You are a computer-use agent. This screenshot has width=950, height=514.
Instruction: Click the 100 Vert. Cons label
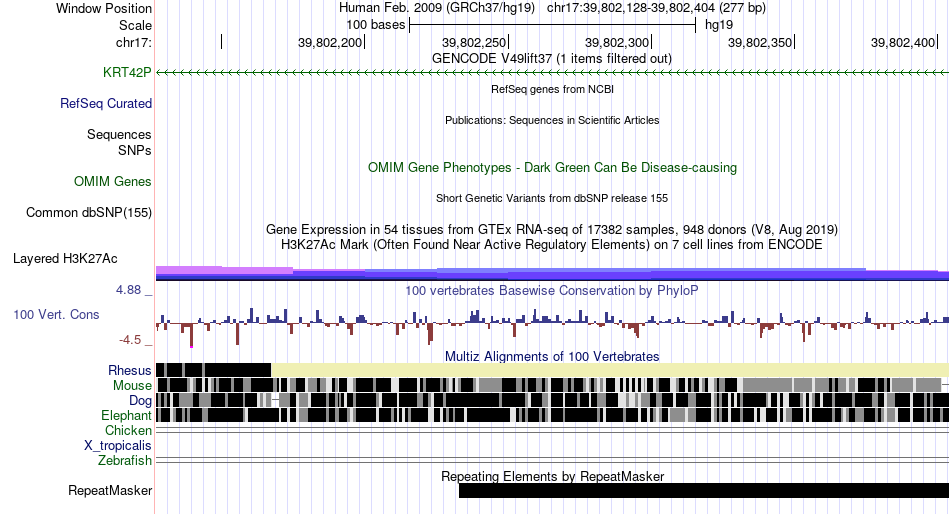coord(56,314)
